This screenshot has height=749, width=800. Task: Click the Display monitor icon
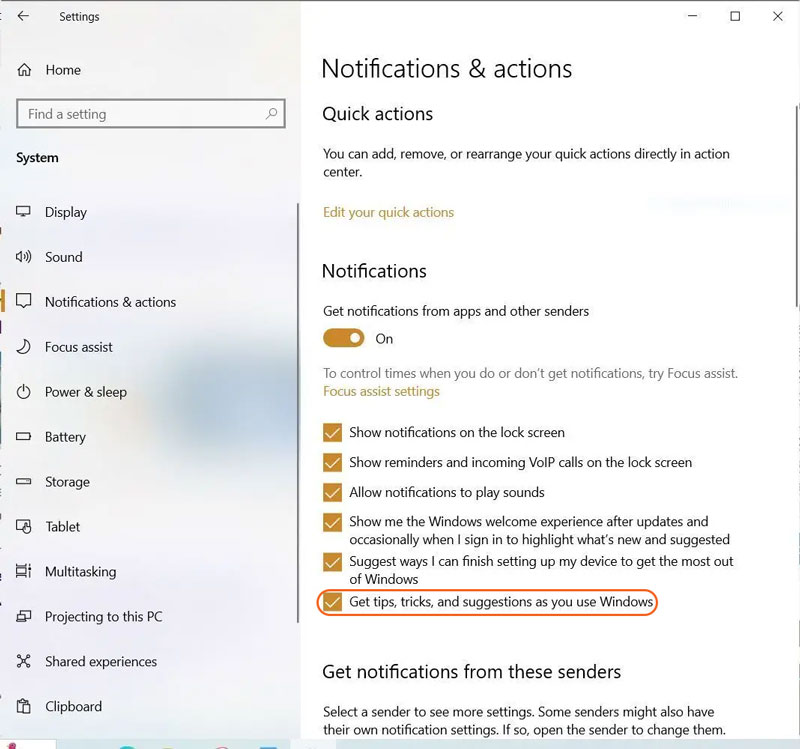point(23,212)
